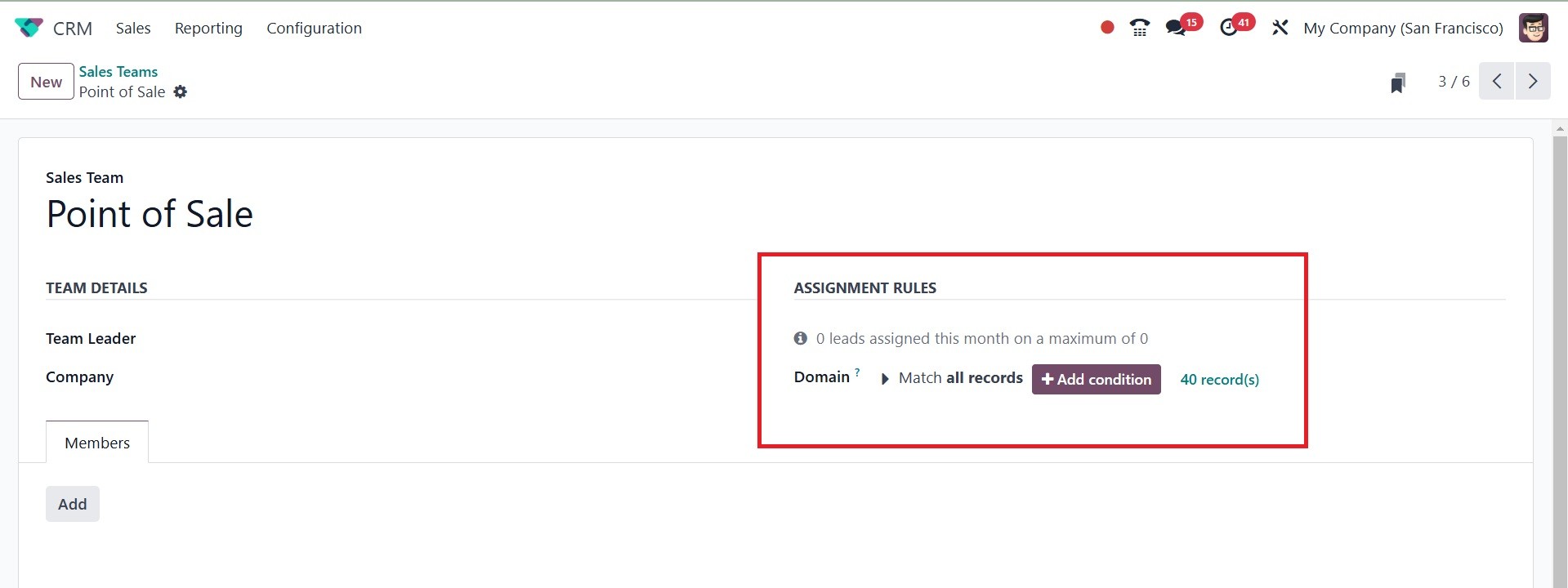Open the company switcher My Company (San Francisco)
Image resolution: width=1568 pixels, height=588 pixels.
pos(1403,28)
